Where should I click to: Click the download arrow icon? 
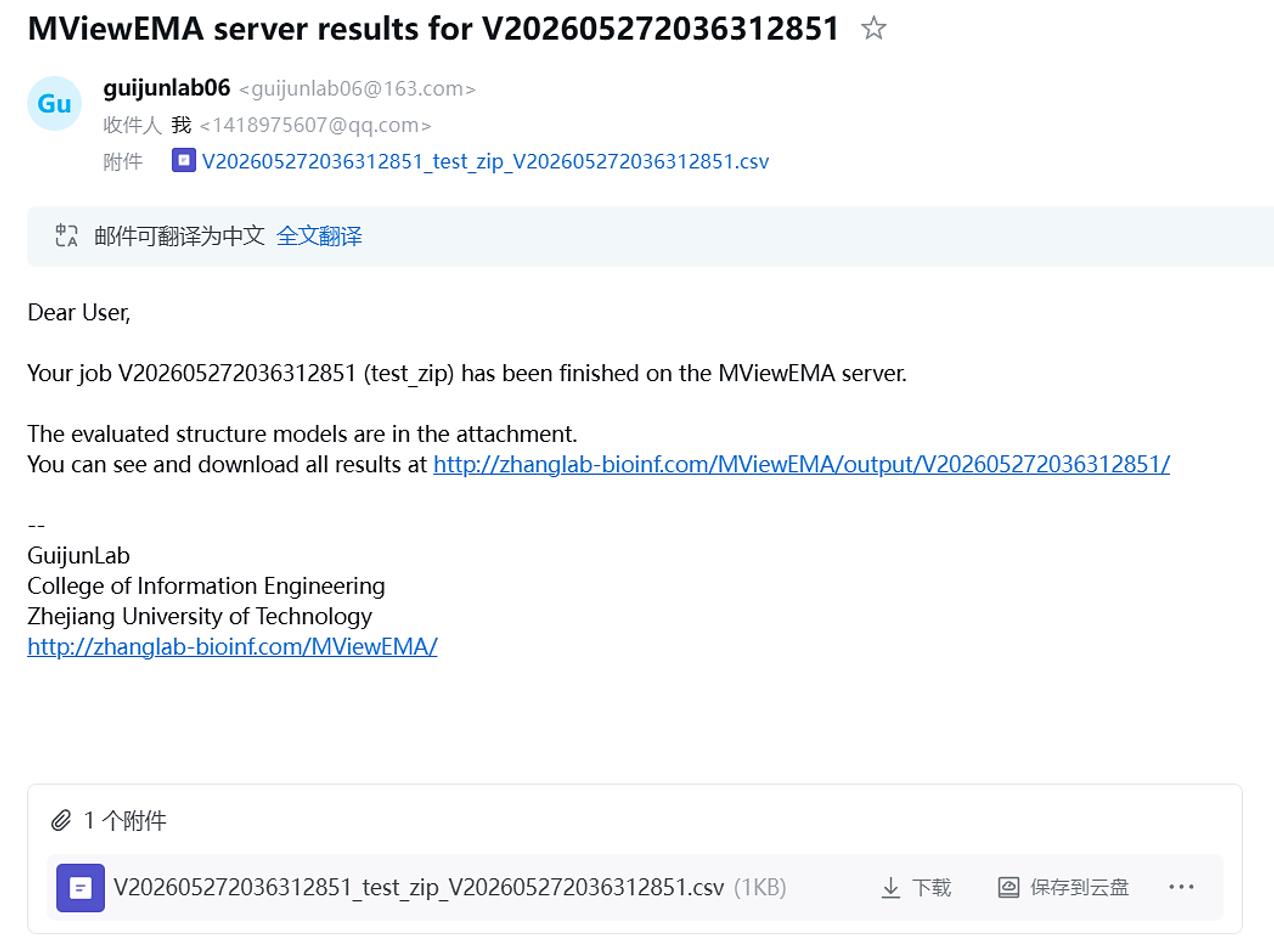(890, 887)
